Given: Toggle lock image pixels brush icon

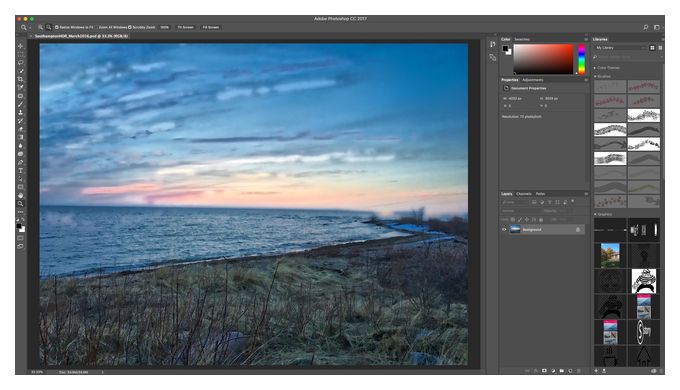Looking at the screenshot, I should pyautogui.click(x=520, y=220).
